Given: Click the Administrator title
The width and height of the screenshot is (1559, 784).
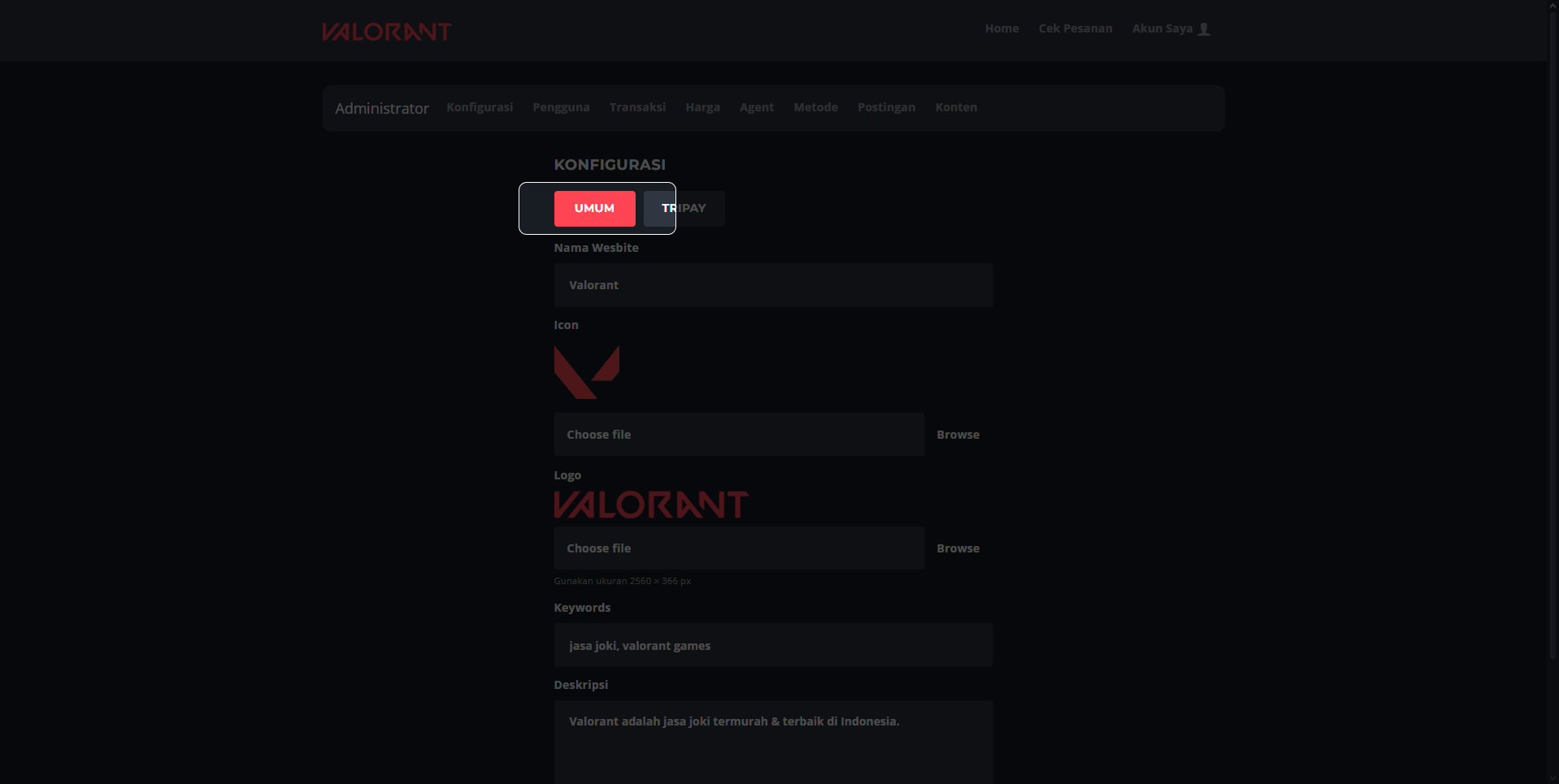Looking at the screenshot, I should [382, 108].
